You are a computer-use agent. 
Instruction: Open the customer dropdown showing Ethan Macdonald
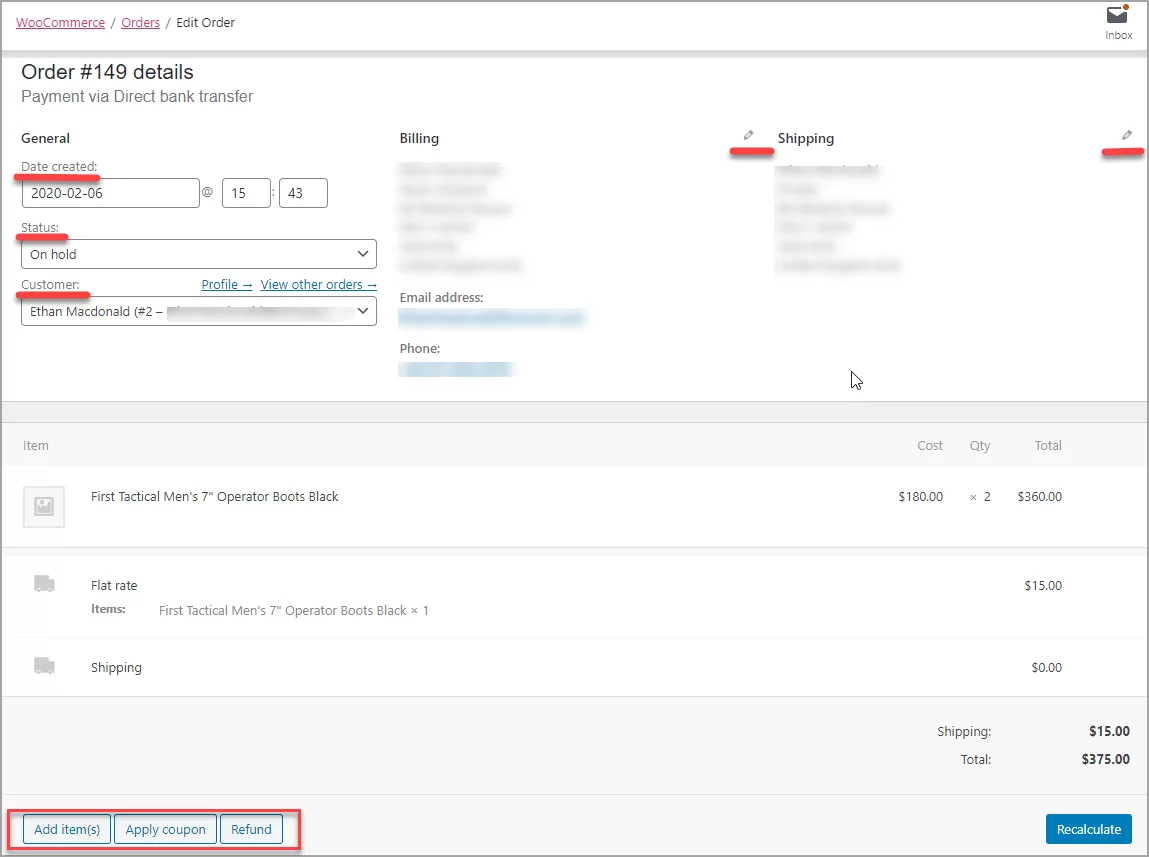click(198, 311)
